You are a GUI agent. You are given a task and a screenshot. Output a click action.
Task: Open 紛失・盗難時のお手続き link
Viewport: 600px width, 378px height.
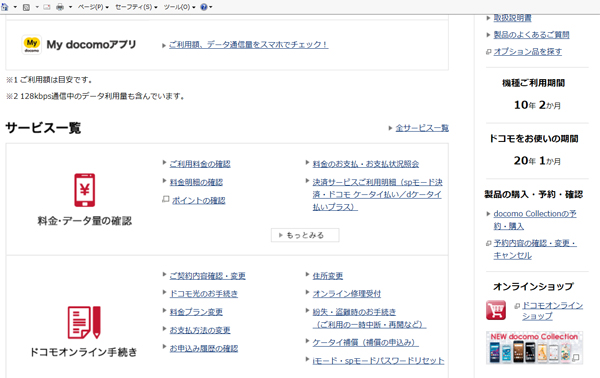point(369,318)
